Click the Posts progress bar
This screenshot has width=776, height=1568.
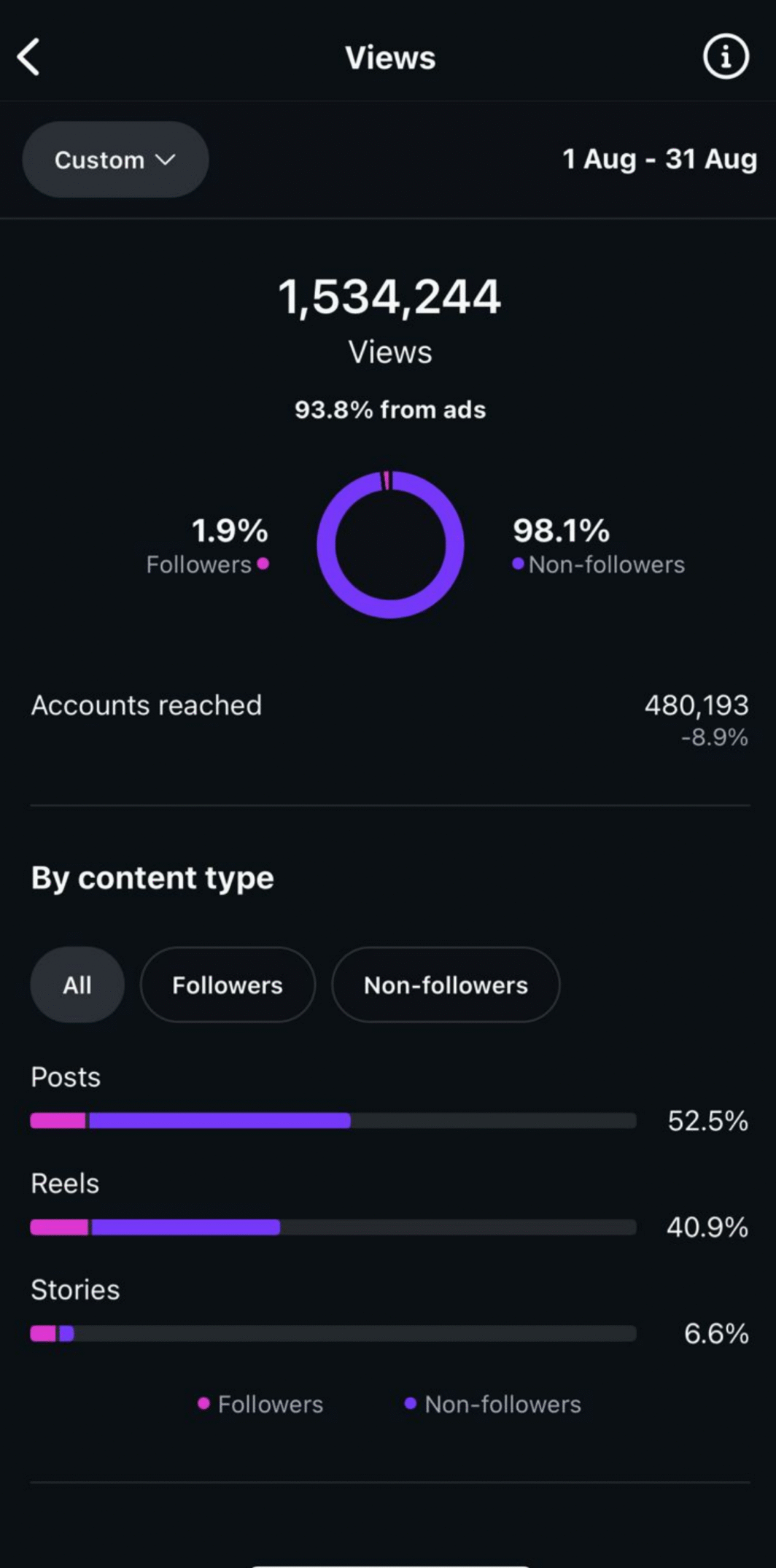click(333, 1121)
